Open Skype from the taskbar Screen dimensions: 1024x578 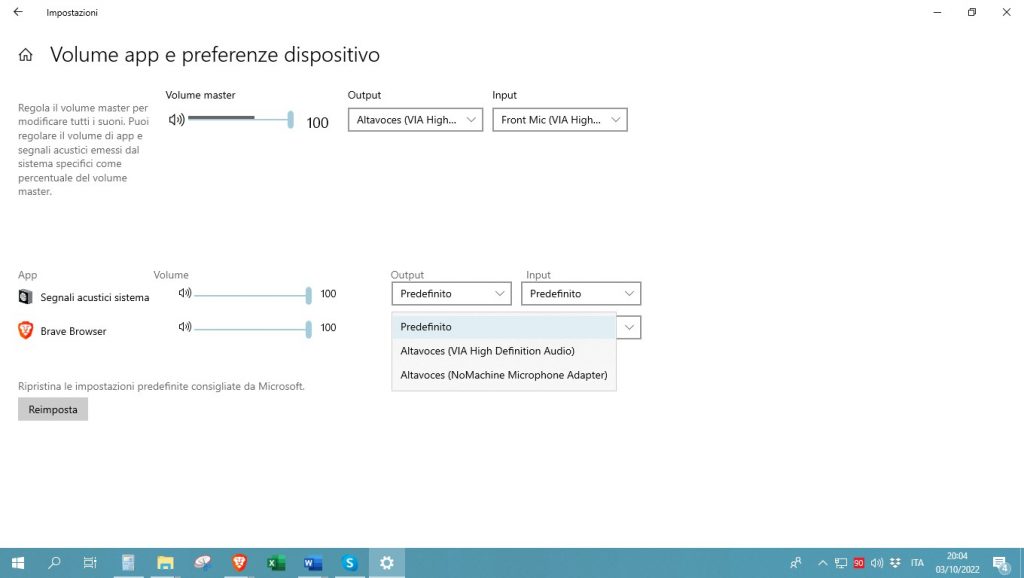tap(350, 563)
